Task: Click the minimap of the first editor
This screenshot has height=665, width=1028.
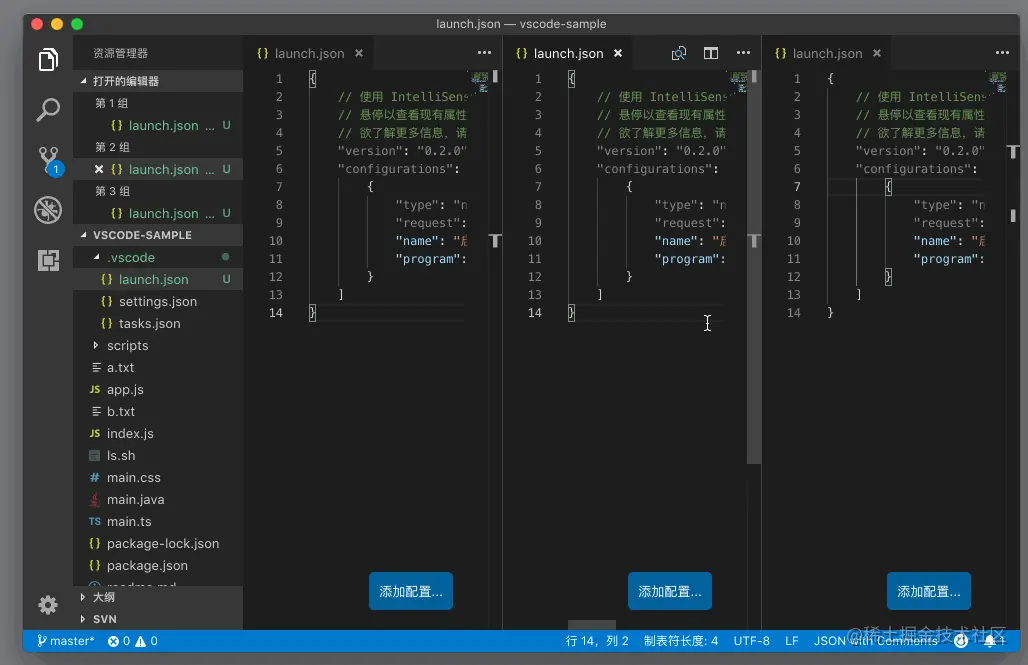Action: (x=481, y=83)
